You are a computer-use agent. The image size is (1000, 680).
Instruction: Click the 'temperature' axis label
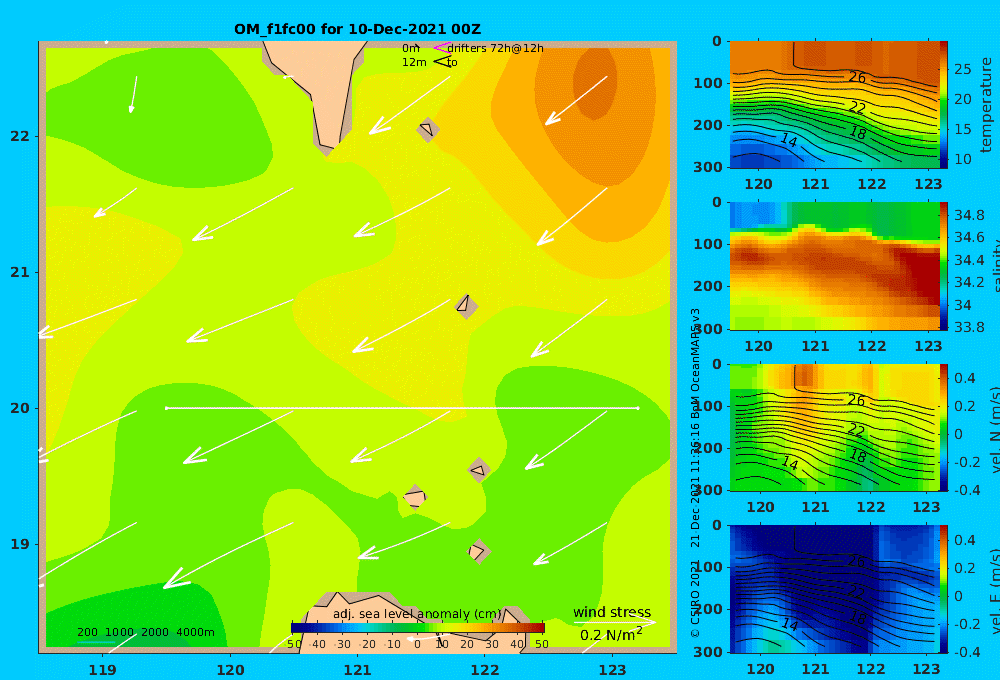click(x=986, y=105)
